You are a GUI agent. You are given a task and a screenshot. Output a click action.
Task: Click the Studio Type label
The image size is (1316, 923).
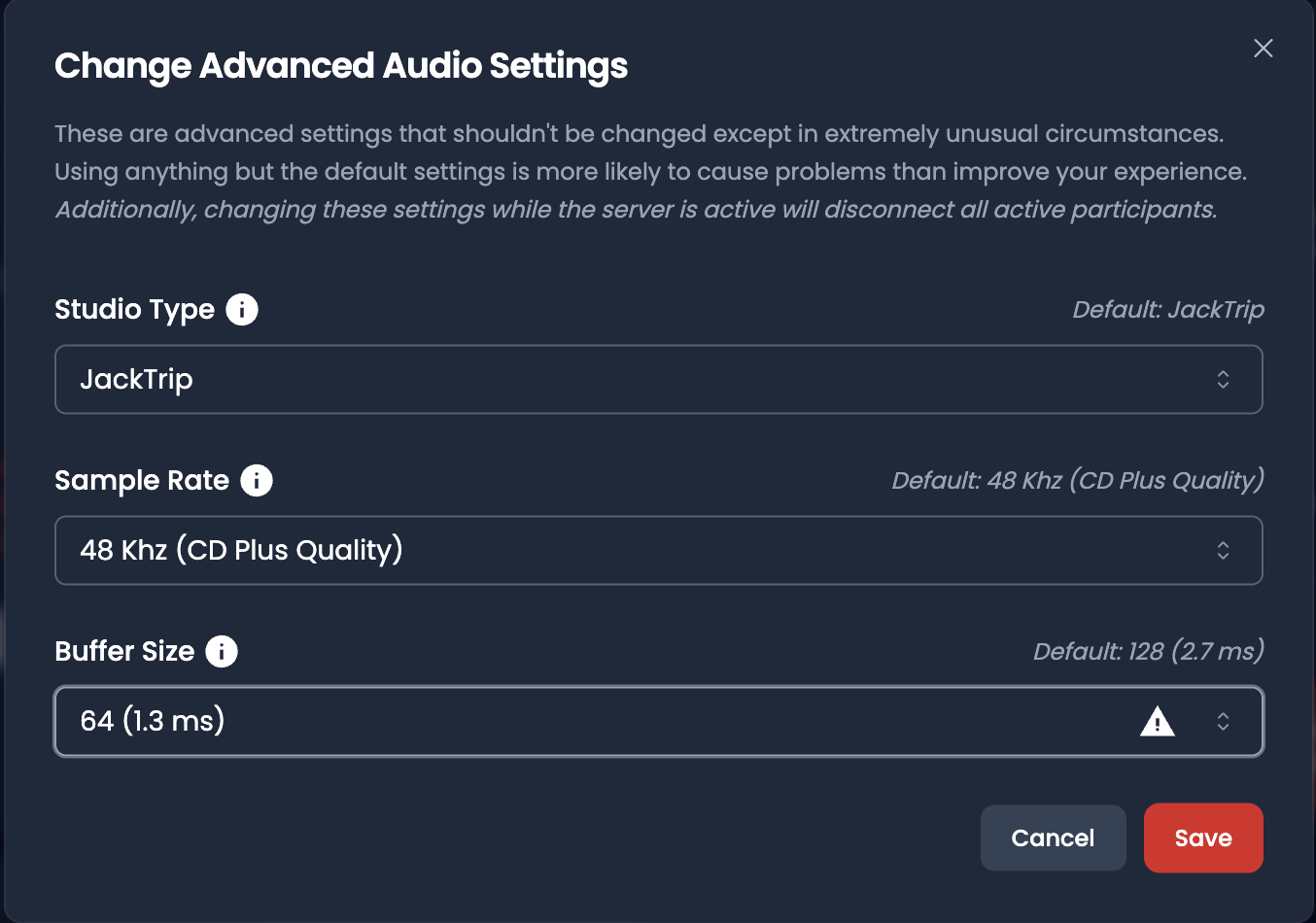click(x=134, y=310)
